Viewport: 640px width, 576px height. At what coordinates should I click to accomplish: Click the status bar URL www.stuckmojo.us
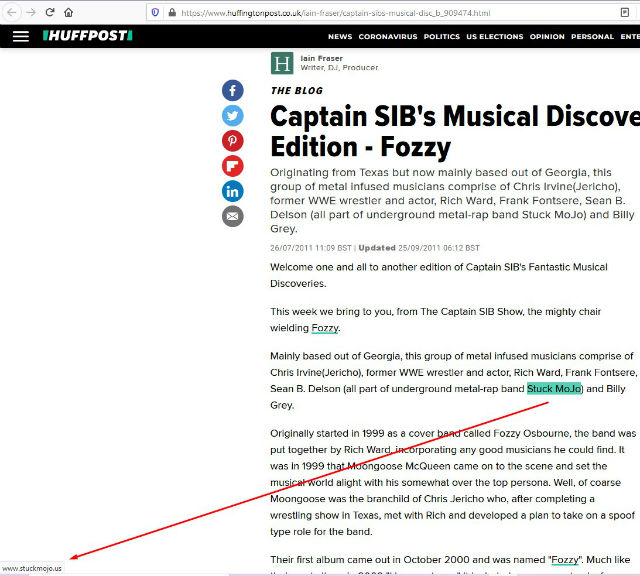tap(32, 568)
